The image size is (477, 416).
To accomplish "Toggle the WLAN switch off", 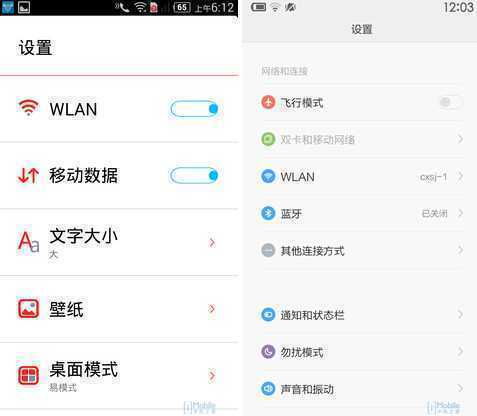I will coord(195,109).
